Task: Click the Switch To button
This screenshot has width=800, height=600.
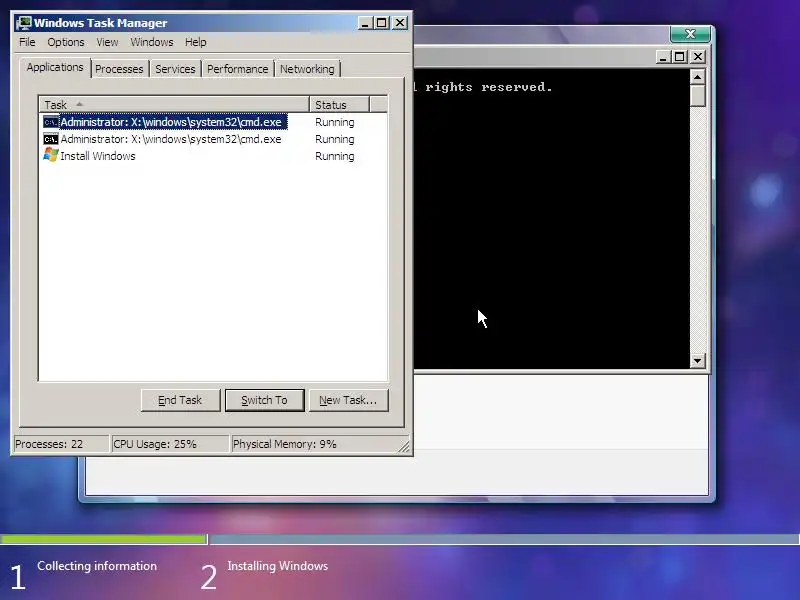Action: click(264, 400)
